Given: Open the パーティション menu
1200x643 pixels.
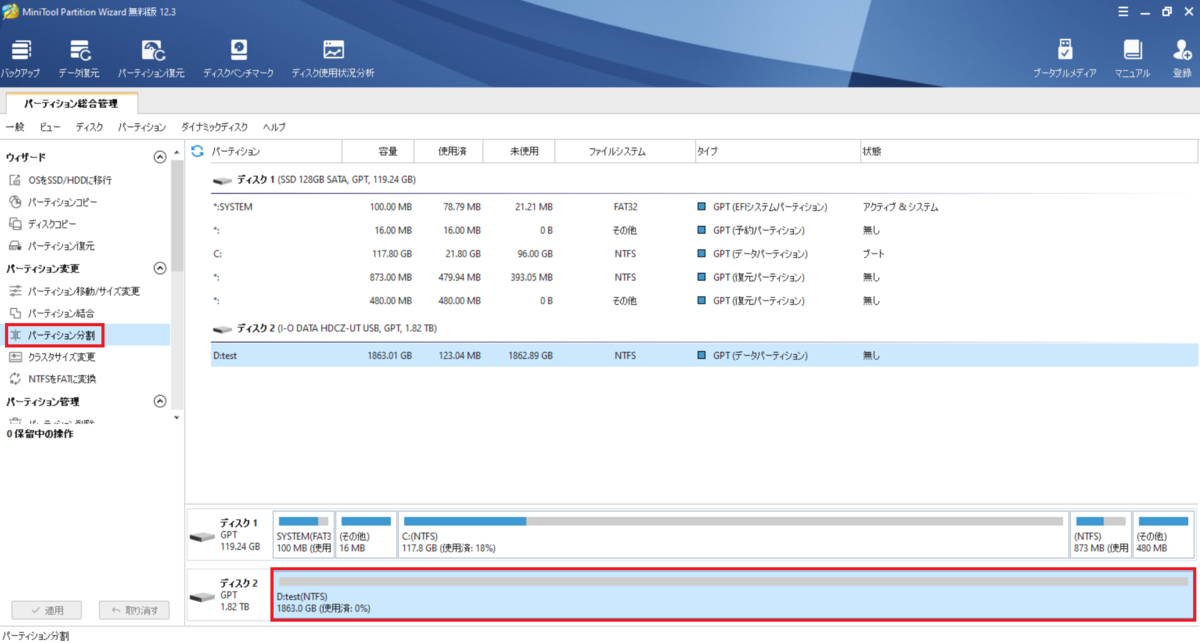Looking at the screenshot, I should [141, 127].
